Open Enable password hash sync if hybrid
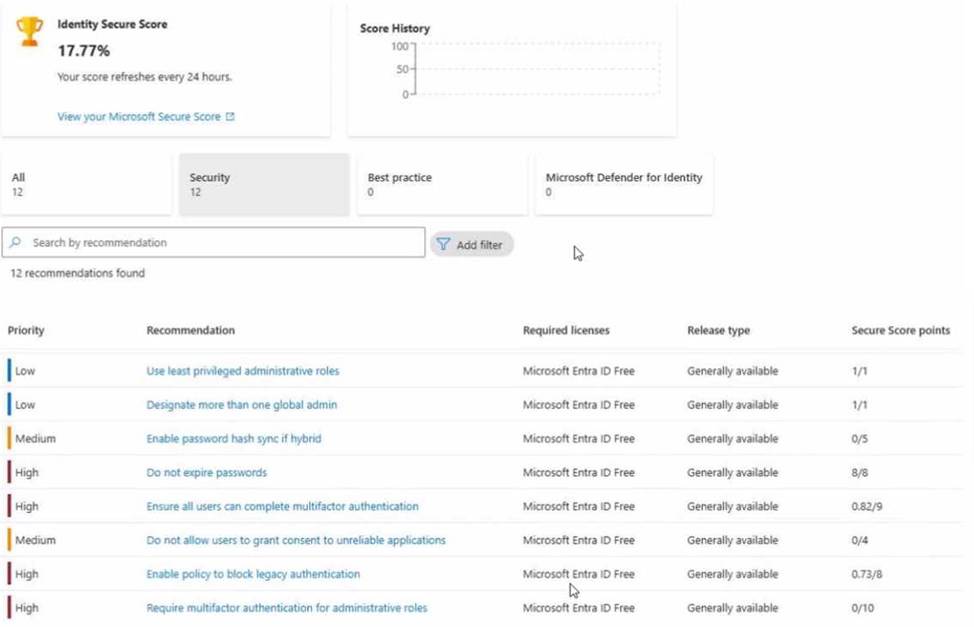Screen dimensions: 974x627 234,439
